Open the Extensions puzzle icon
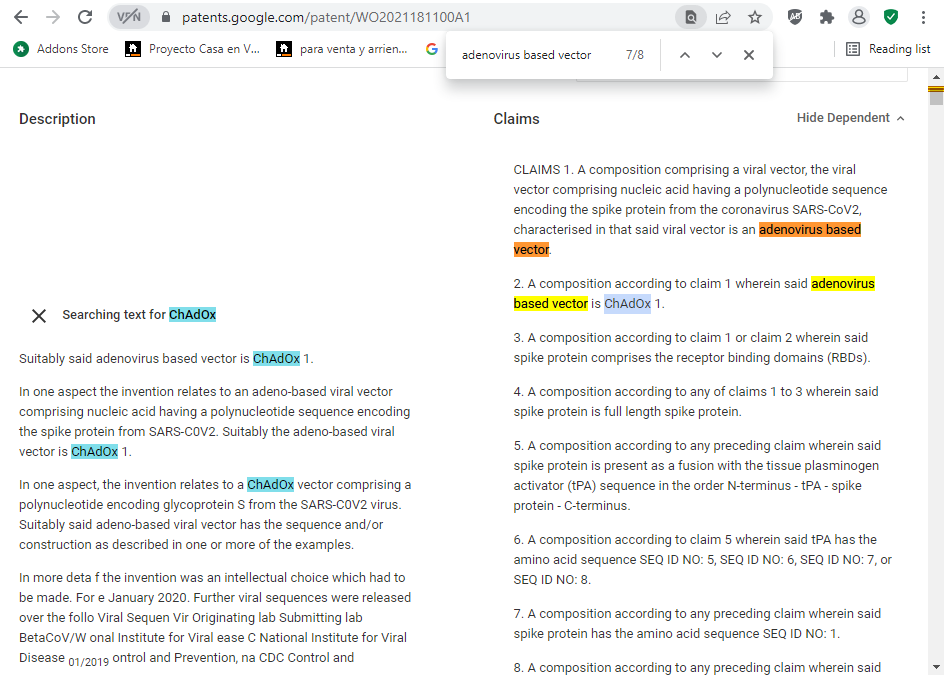Viewport: 944px width, 675px height. tap(826, 17)
